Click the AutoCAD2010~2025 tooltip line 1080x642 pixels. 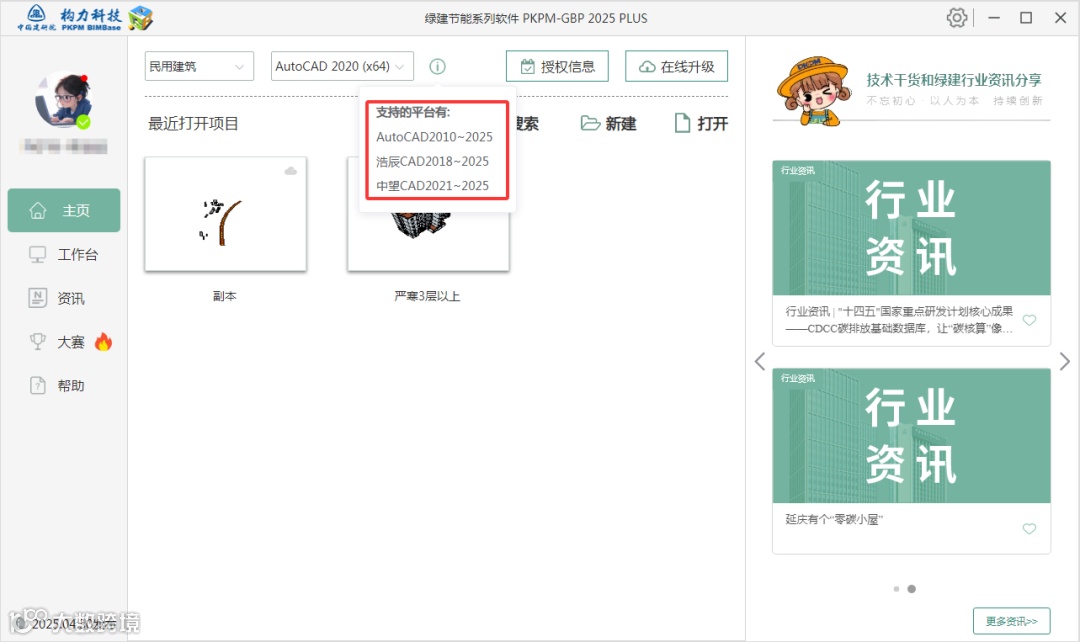pos(434,136)
